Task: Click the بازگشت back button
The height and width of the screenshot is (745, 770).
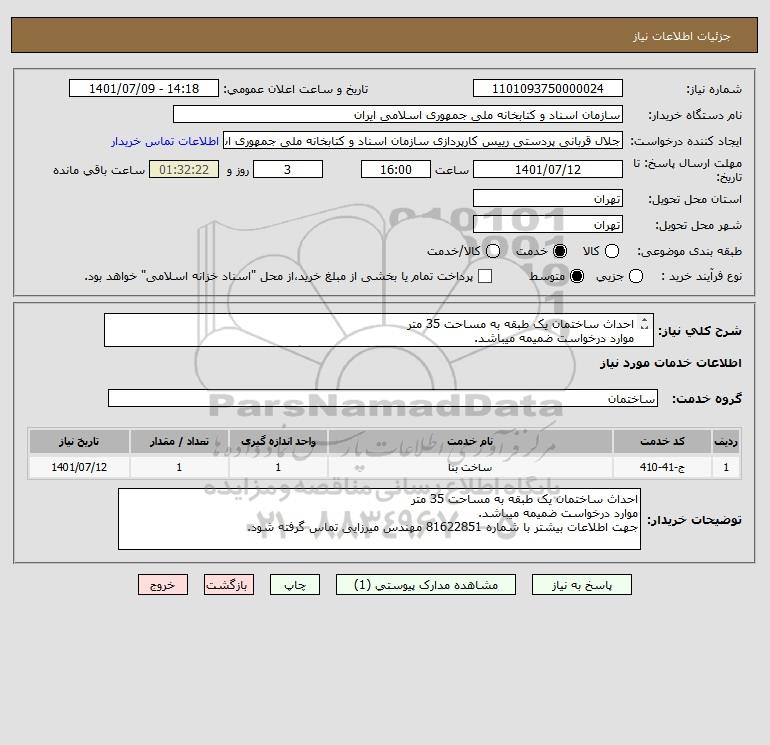Action: pos(229,585)
